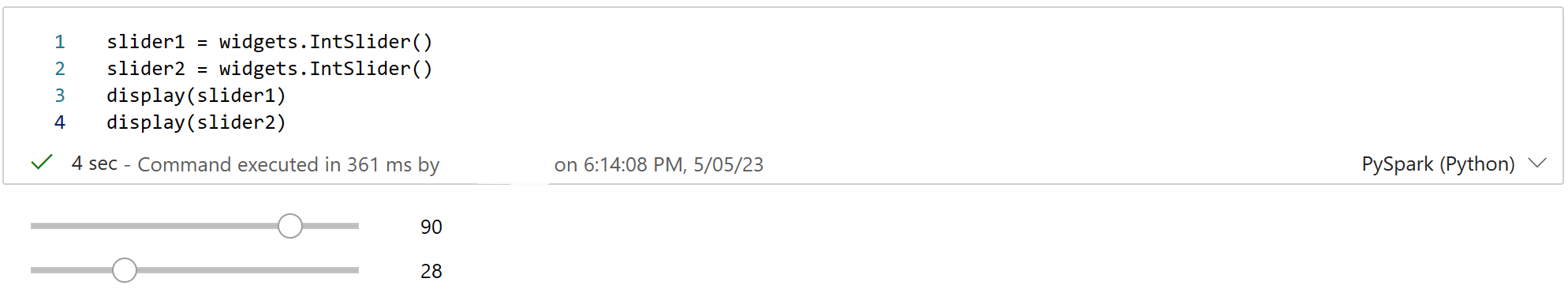This screenshot has height=301, width=1568.
Task: Place cursor in slider2 assignment line
Action: [270, 69]
